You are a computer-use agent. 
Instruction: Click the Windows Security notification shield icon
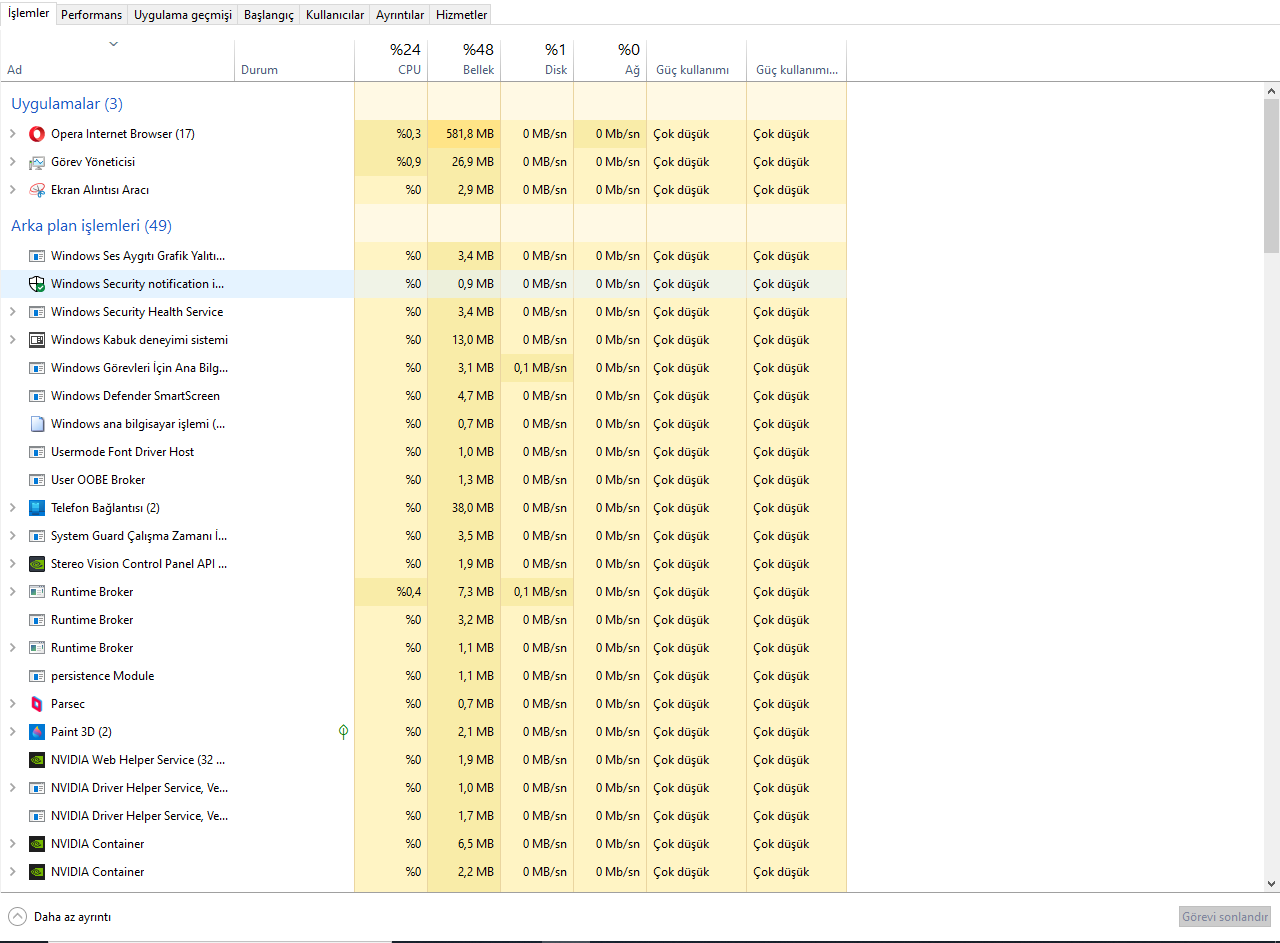pos(37,284)
